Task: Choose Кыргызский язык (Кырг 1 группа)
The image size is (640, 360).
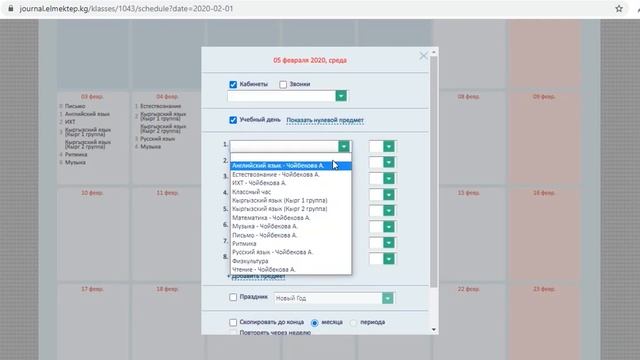Action: 291,200
